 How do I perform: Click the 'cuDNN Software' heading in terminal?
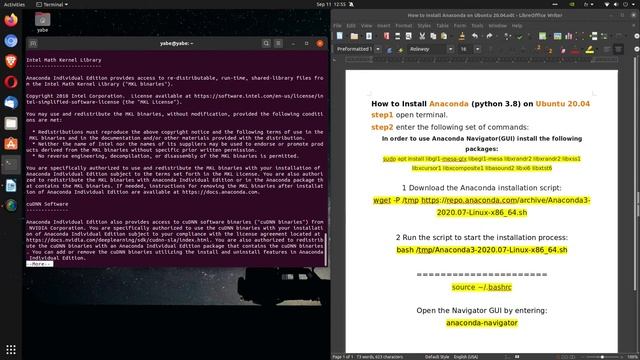click(47, 204)
